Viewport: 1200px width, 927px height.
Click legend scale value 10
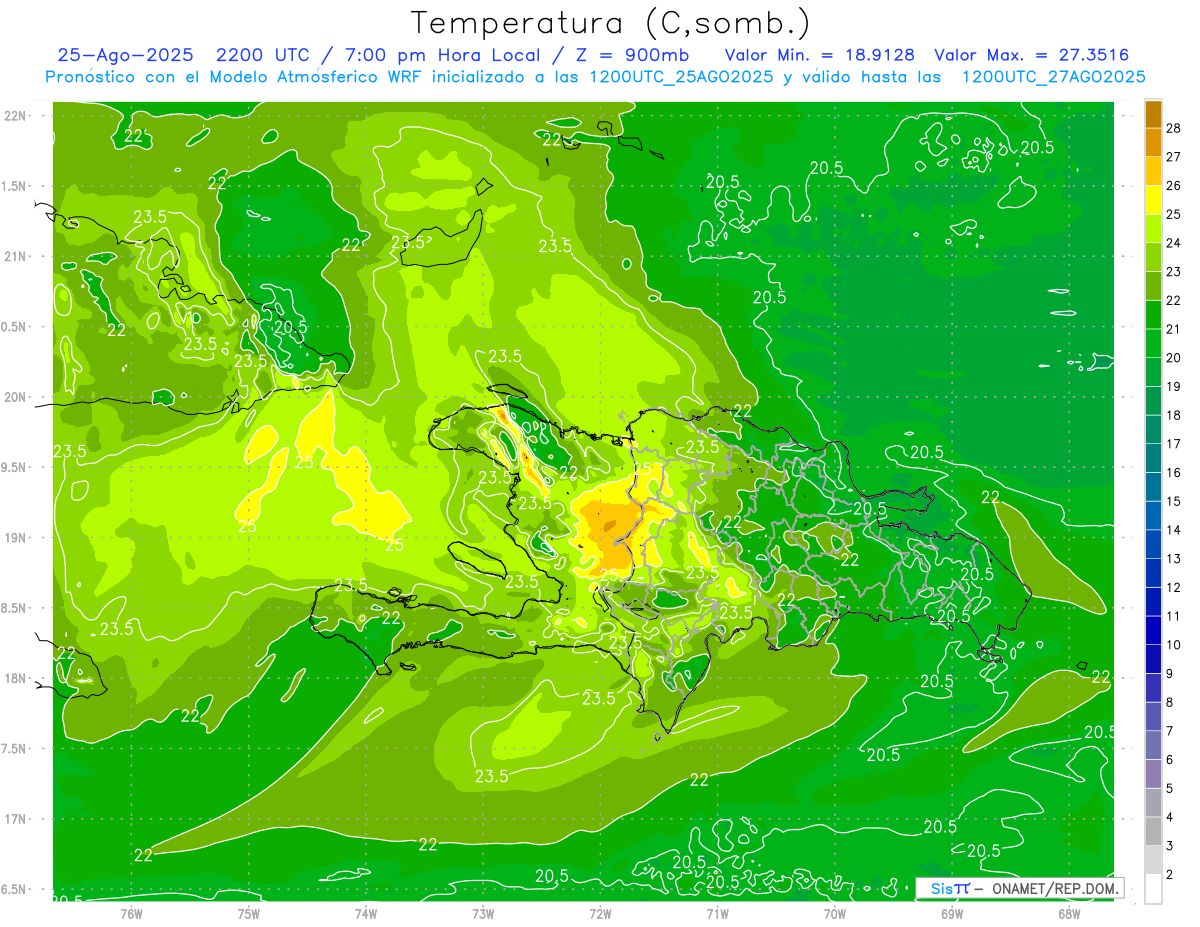point(1174,645)
